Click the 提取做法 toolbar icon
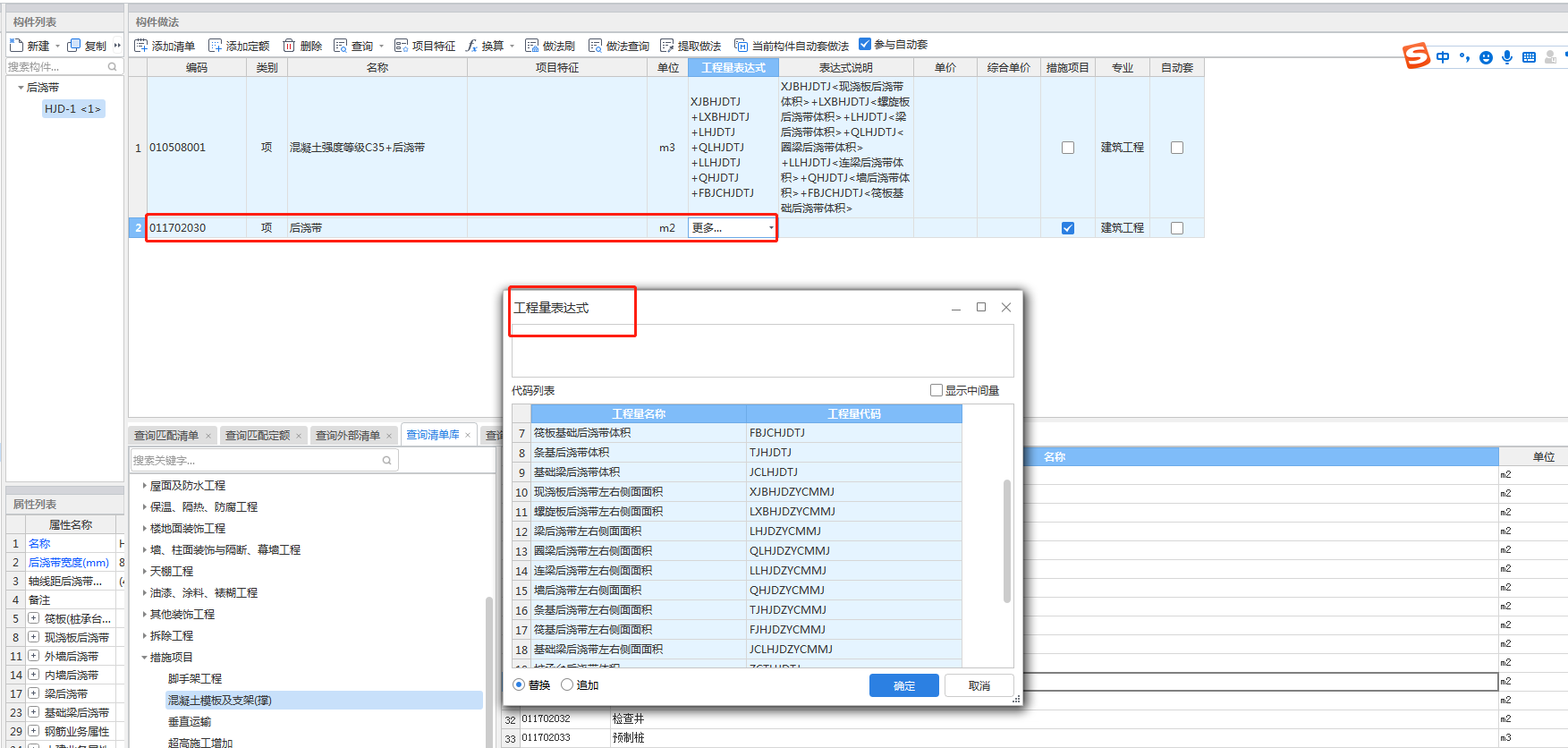This screenshot has width=1568, height=748. click(x=666, y=46)
